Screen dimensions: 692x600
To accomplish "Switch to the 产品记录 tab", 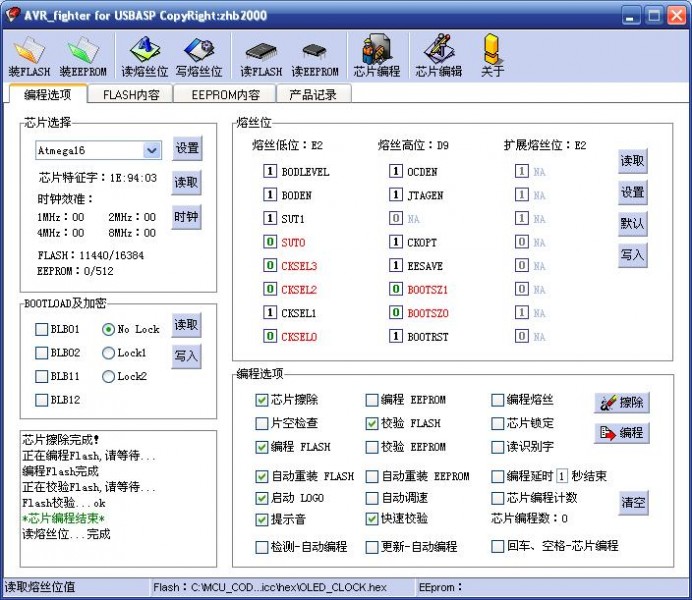I will coord(313,95).
